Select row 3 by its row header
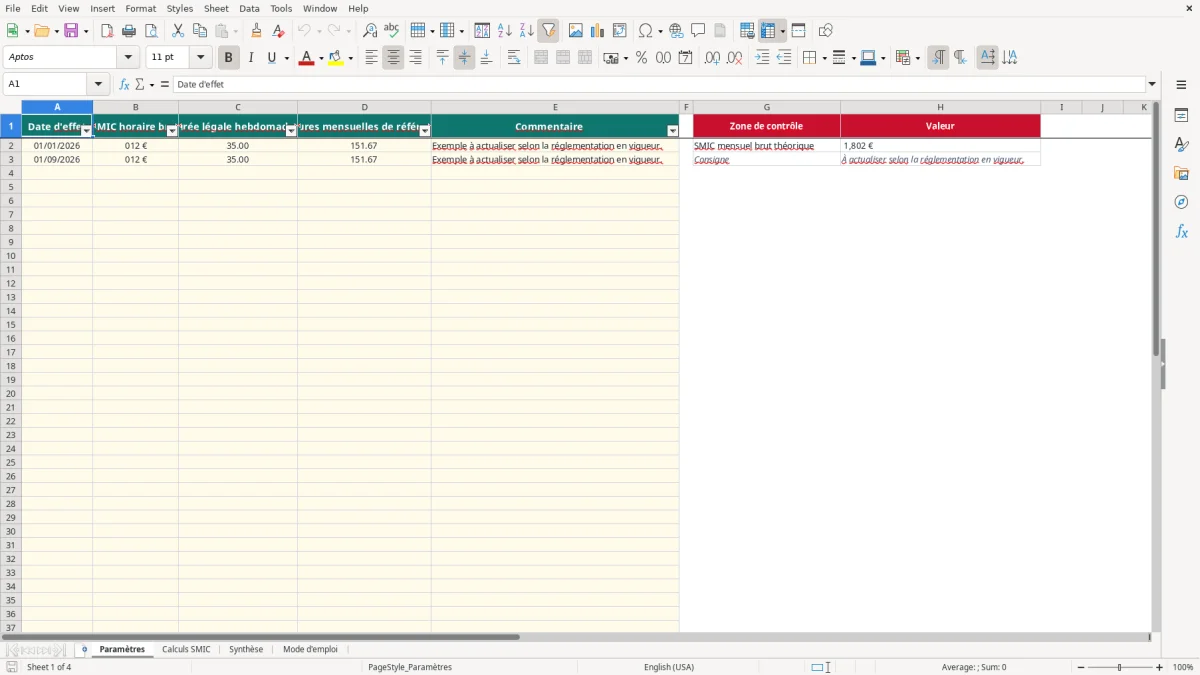The height and width of the screenshot is (675, 1200). pyautogui.click(x=11, y=159)
